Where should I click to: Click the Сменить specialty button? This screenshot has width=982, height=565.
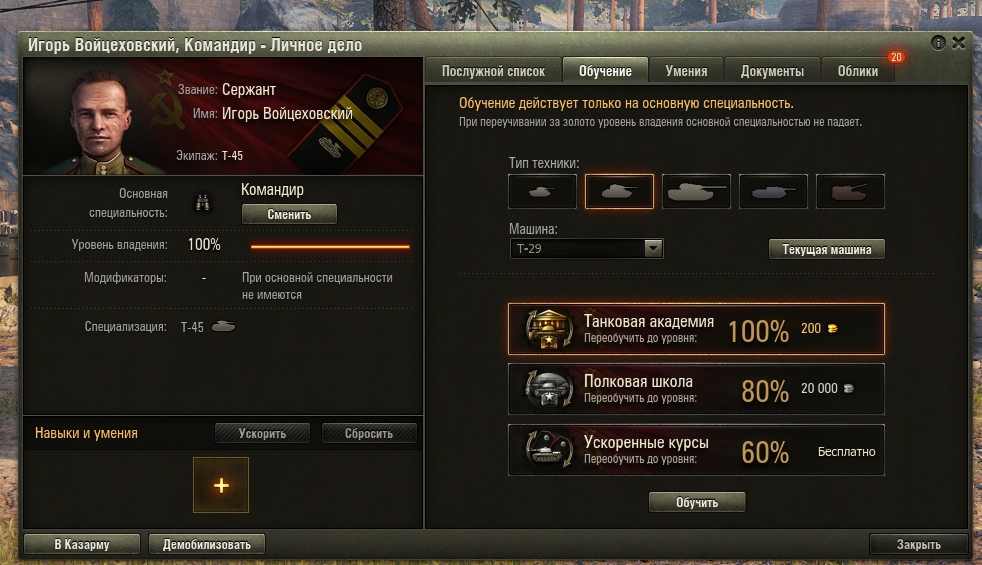click(x=289, y=214)
